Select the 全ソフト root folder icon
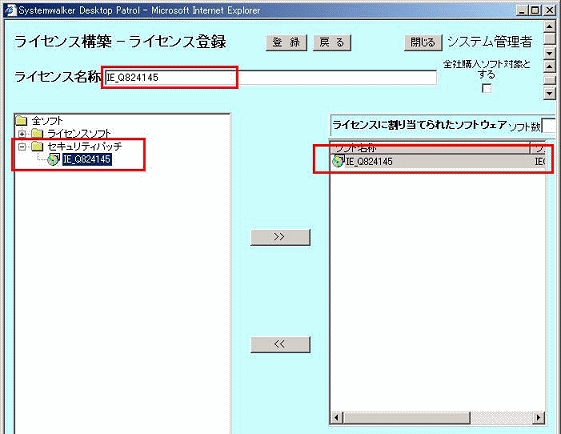Screen dimensions: 561x434 (x=21, y=121)
